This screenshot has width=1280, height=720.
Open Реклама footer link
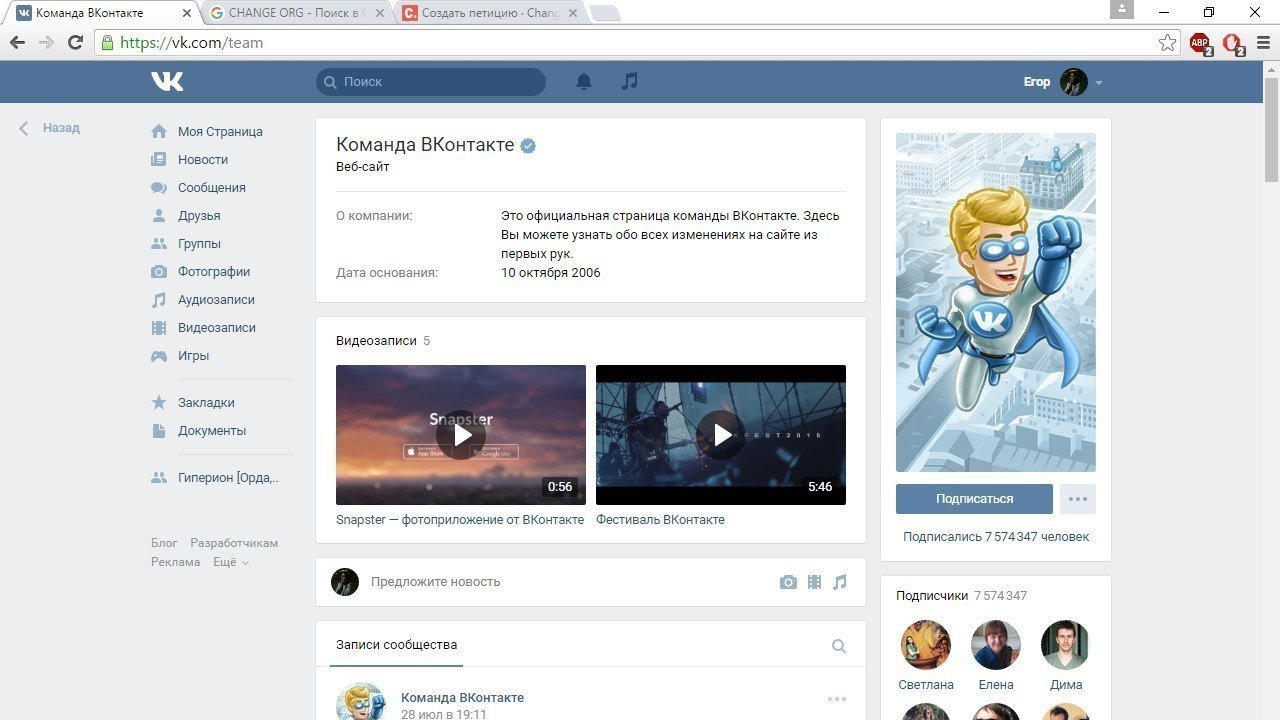[176, 562]
